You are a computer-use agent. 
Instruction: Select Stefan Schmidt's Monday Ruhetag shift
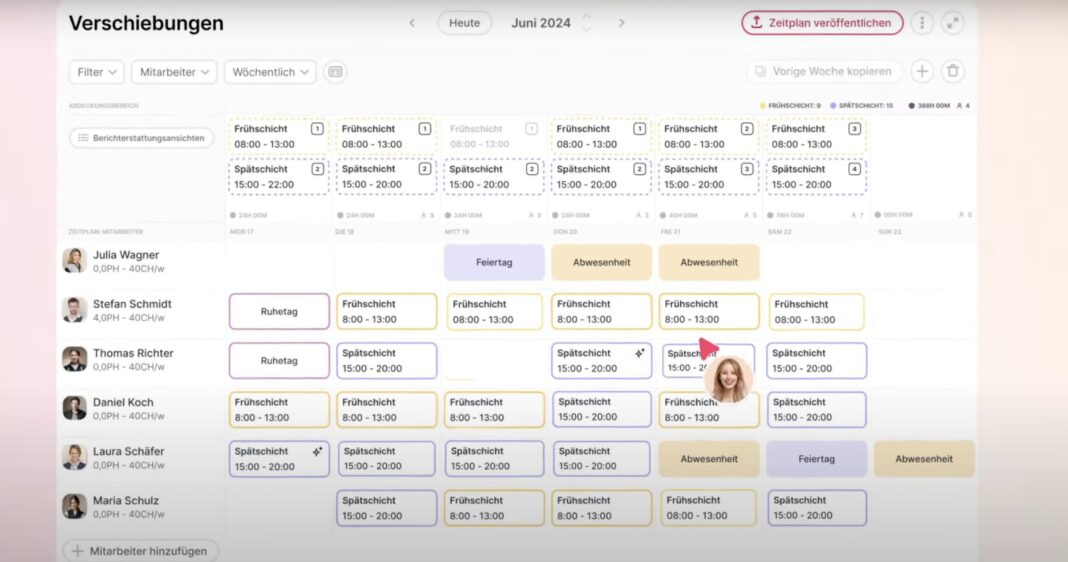pyautogui.click(x=279, y=311)
